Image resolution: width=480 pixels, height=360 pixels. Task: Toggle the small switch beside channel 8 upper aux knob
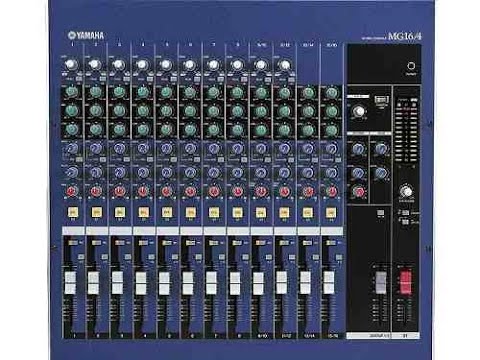click(244, 160)
